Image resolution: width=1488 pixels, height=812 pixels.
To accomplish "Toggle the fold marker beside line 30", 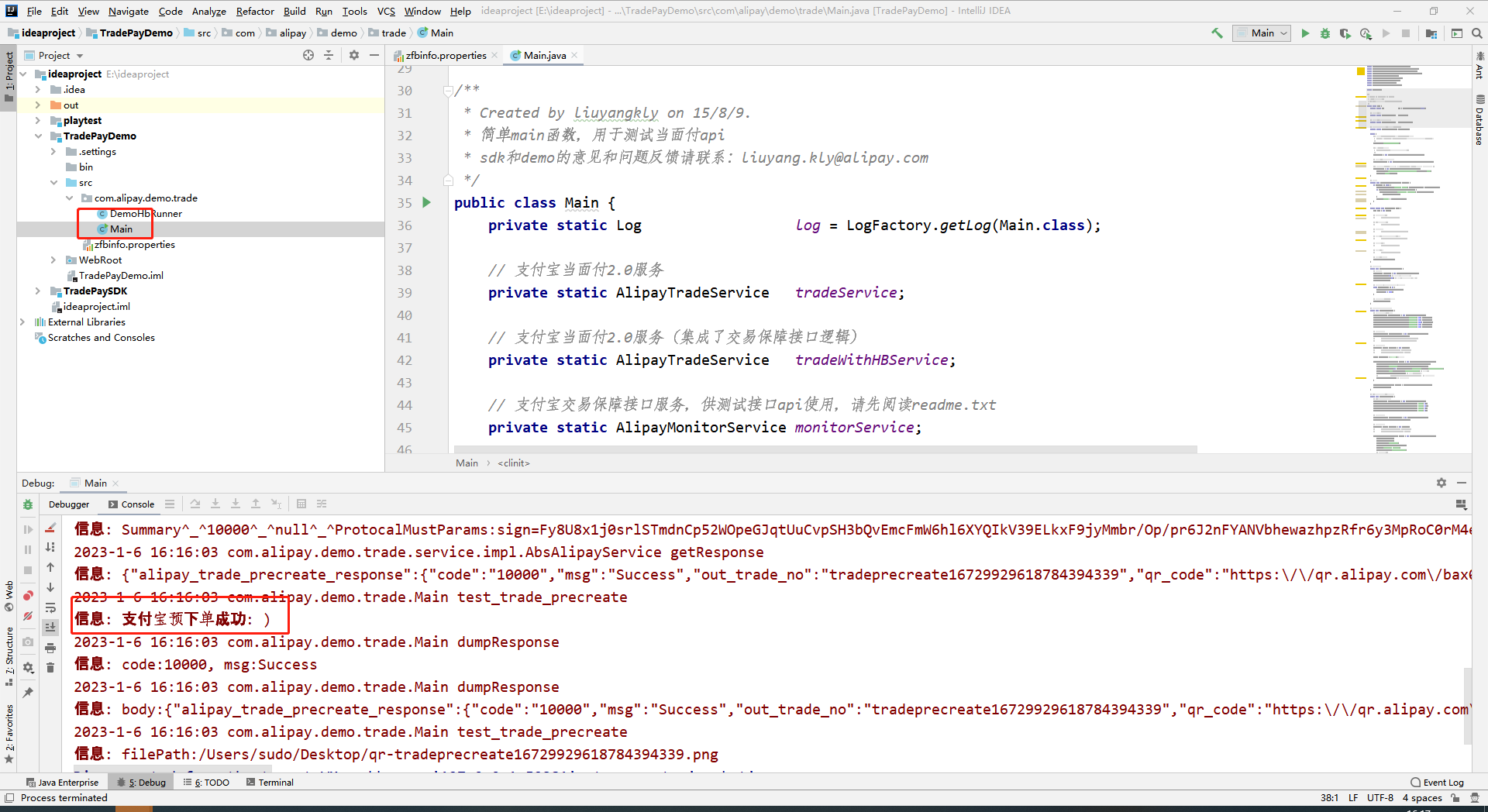I will (x=448, y=91).
